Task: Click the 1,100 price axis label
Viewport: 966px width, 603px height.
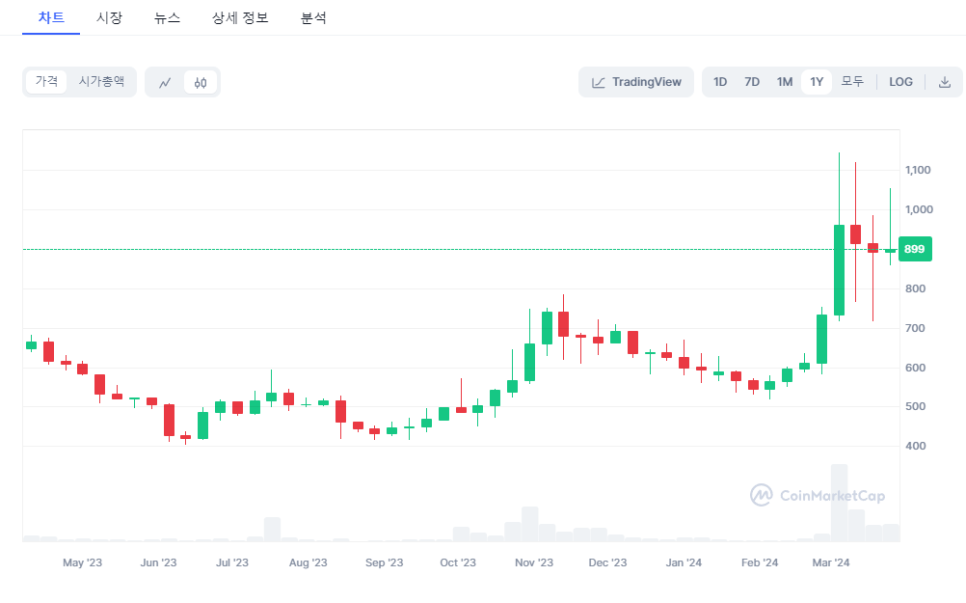Action: (x=918, y=170)
